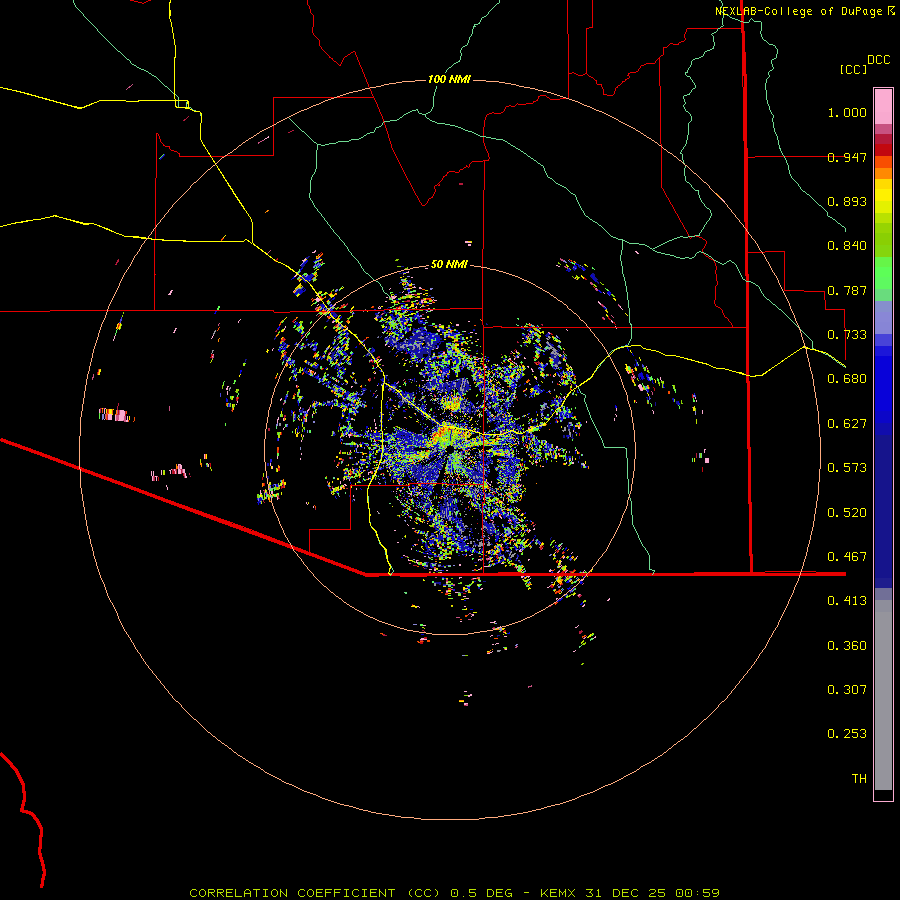Select the 0.947 scale value
The width and height of the screenshot is (900, 900).
click(x=847, y=157)
